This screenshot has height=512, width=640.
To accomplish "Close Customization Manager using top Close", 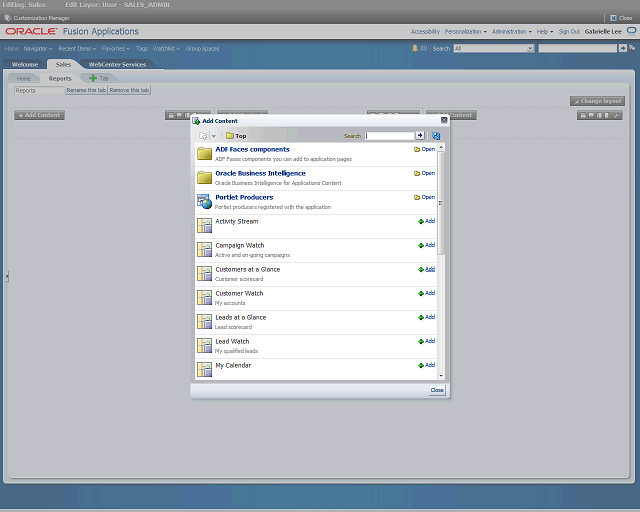I will pos(621,18).
